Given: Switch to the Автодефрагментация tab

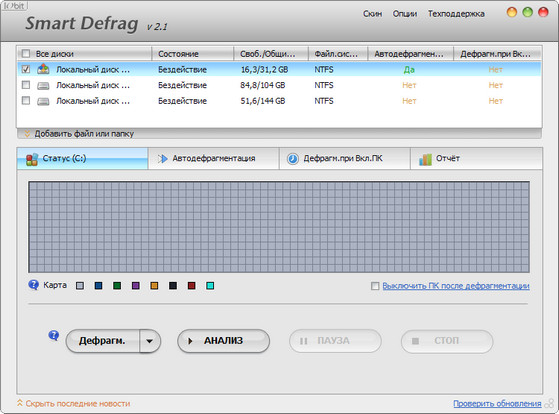Looking at the screenshot, I should click(x=213, y=158).
